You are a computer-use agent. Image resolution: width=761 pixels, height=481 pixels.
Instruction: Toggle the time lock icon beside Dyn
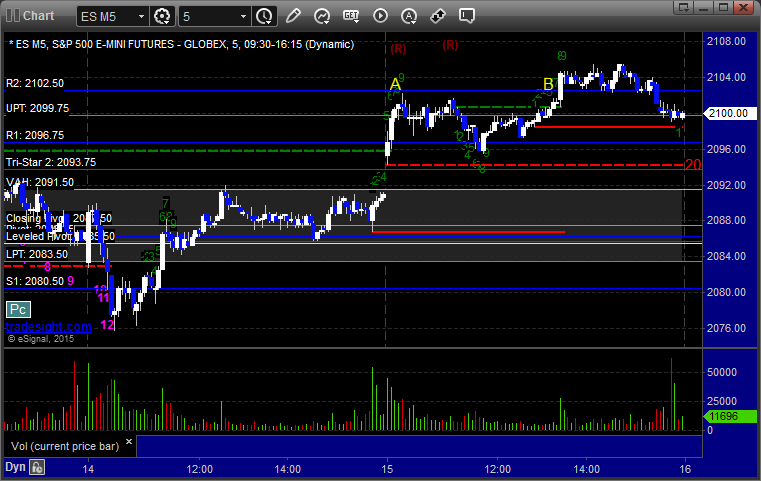(37, 467)
